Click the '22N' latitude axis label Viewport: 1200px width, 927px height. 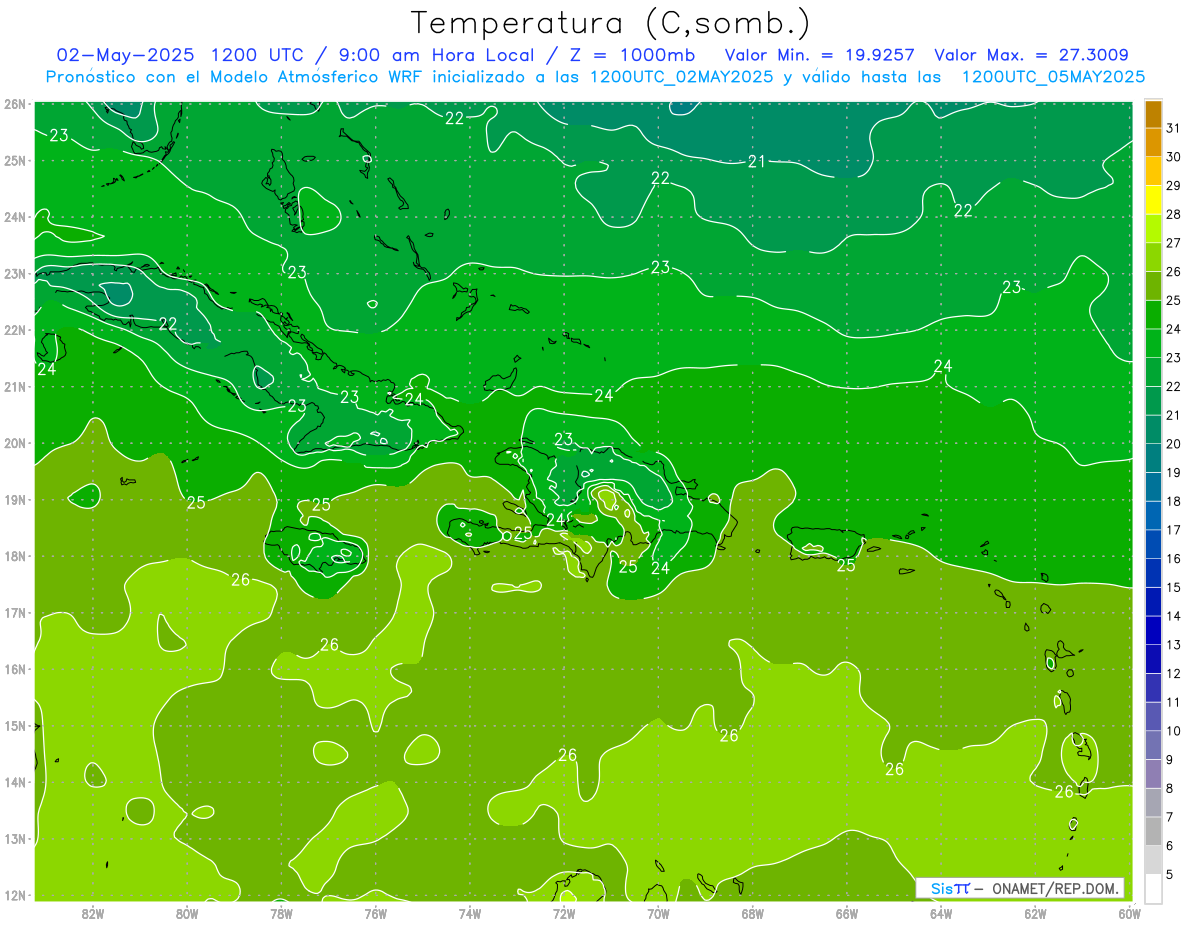(15, 330)
